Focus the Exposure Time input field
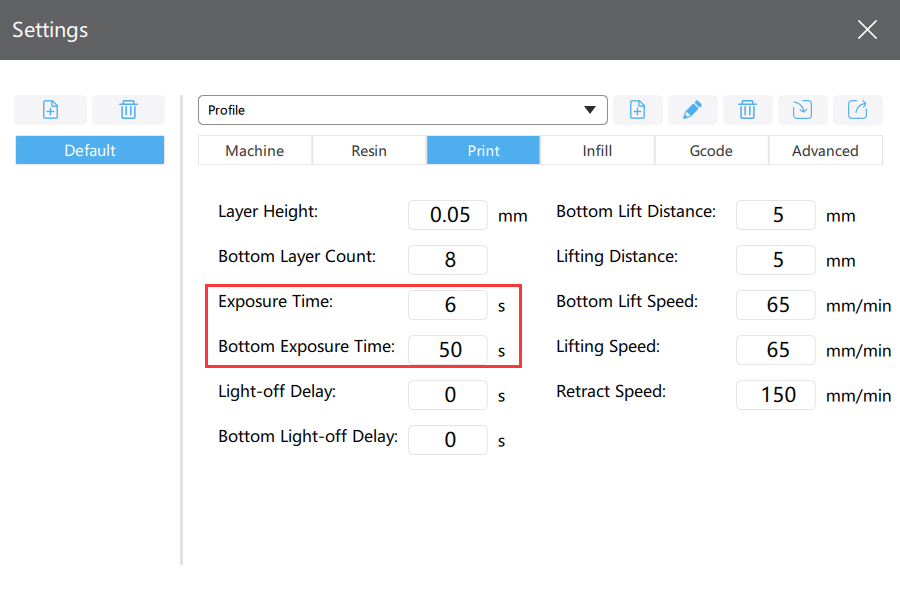The width and height of the screenshot is (900, 600). click(448, 305)
